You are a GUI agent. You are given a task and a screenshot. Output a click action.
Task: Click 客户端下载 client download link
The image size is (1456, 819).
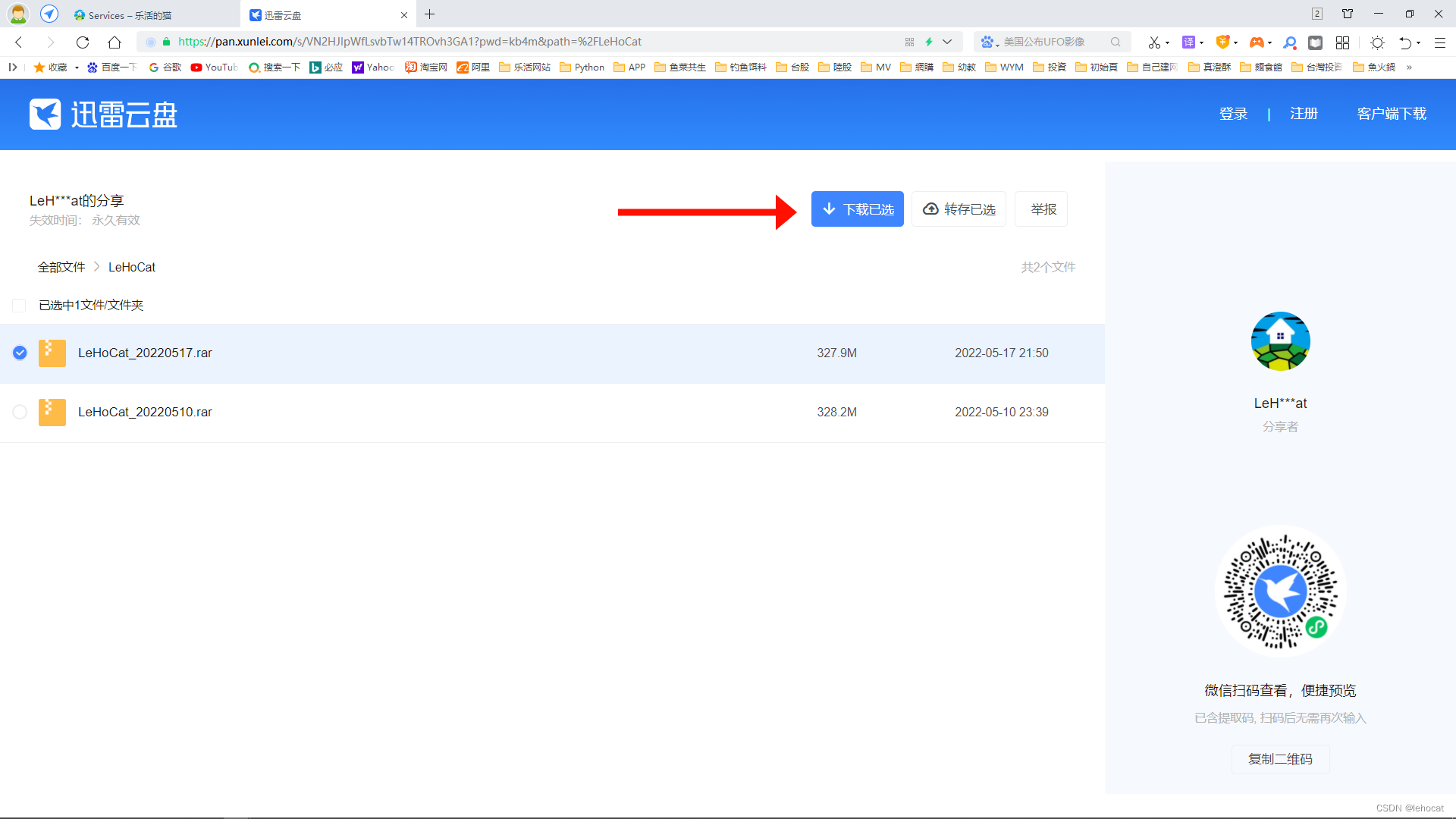coord(1392,114)
